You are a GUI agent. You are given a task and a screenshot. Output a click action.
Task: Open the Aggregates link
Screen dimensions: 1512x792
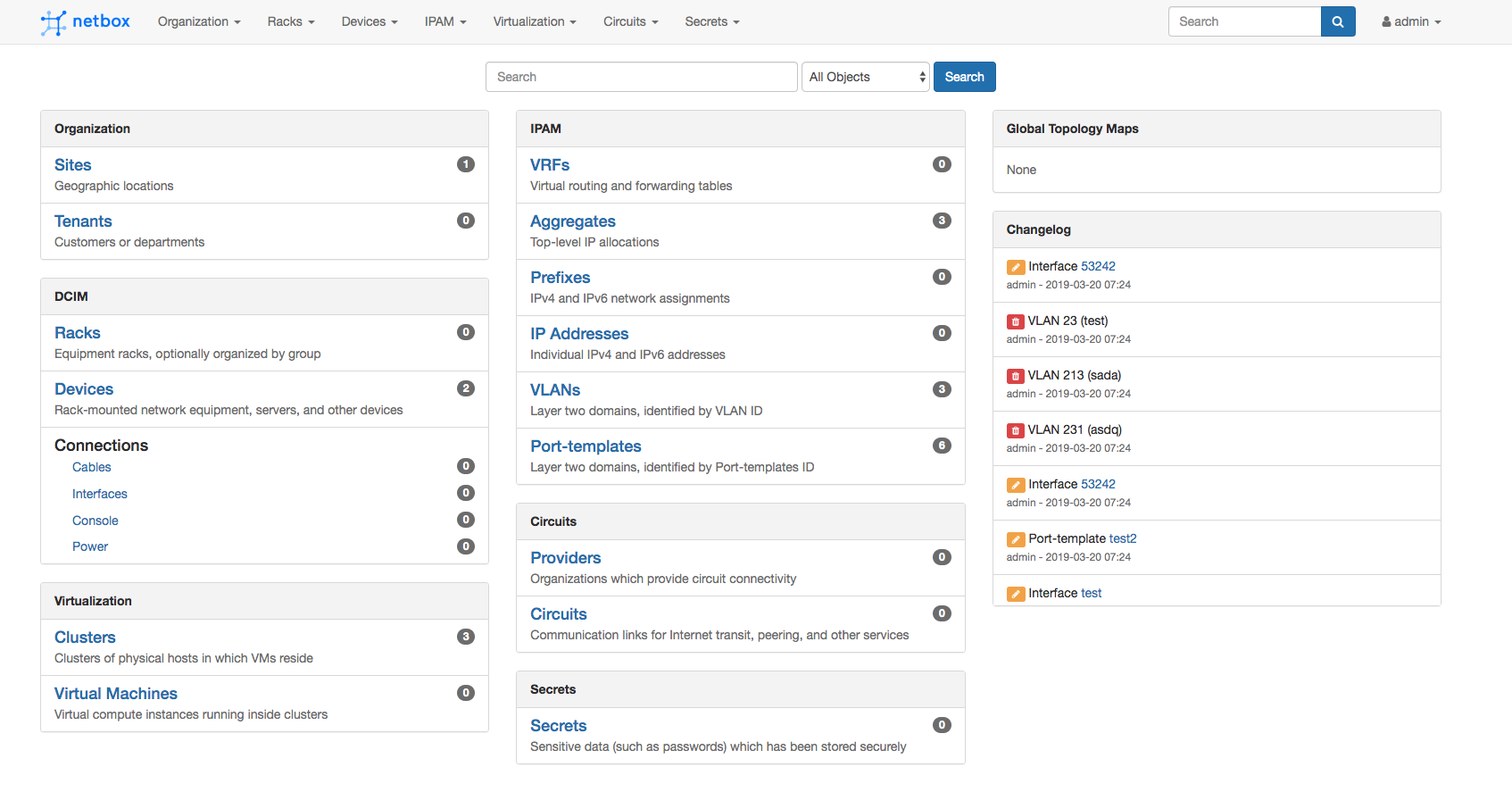[x=572, y=221]
